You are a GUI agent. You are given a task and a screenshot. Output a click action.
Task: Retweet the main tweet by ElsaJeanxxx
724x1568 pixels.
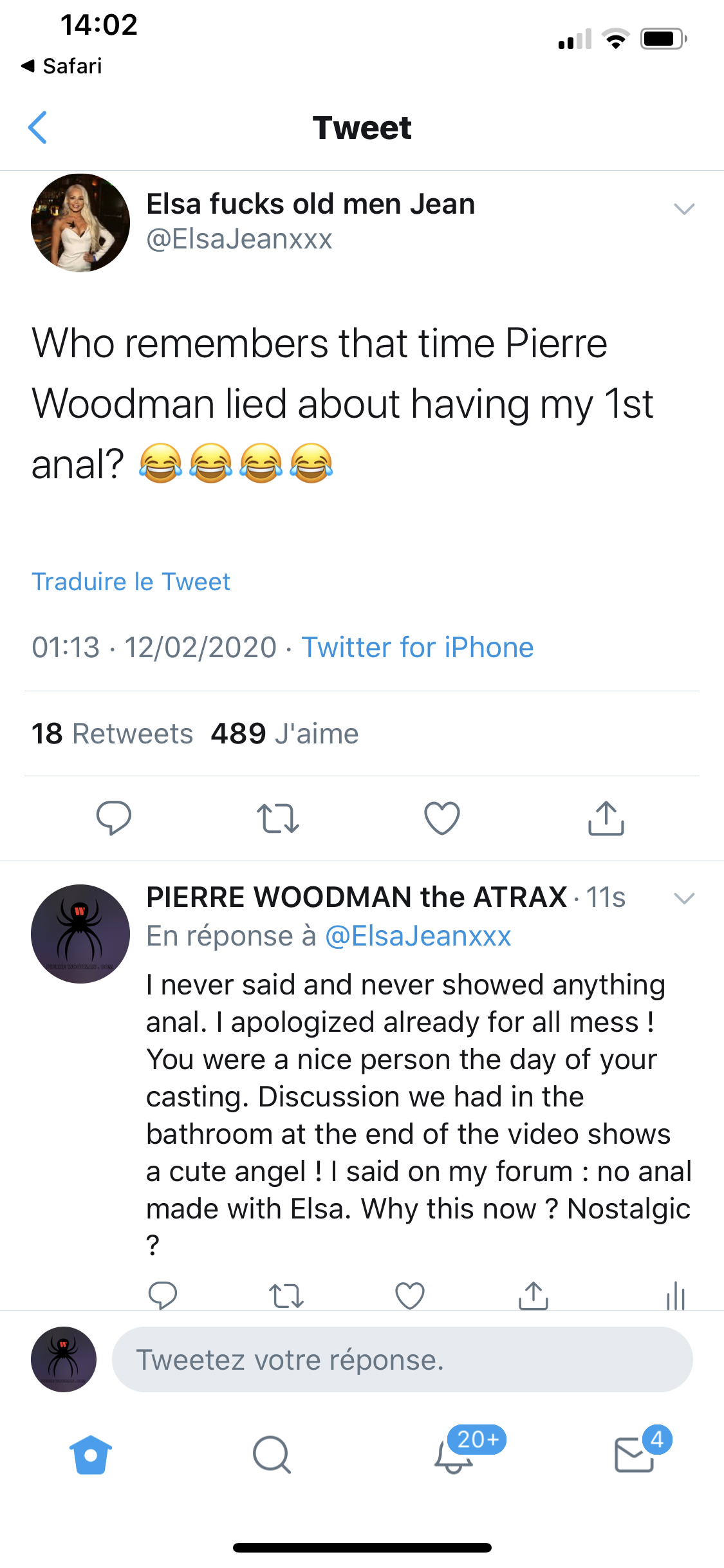click(278, 818)
